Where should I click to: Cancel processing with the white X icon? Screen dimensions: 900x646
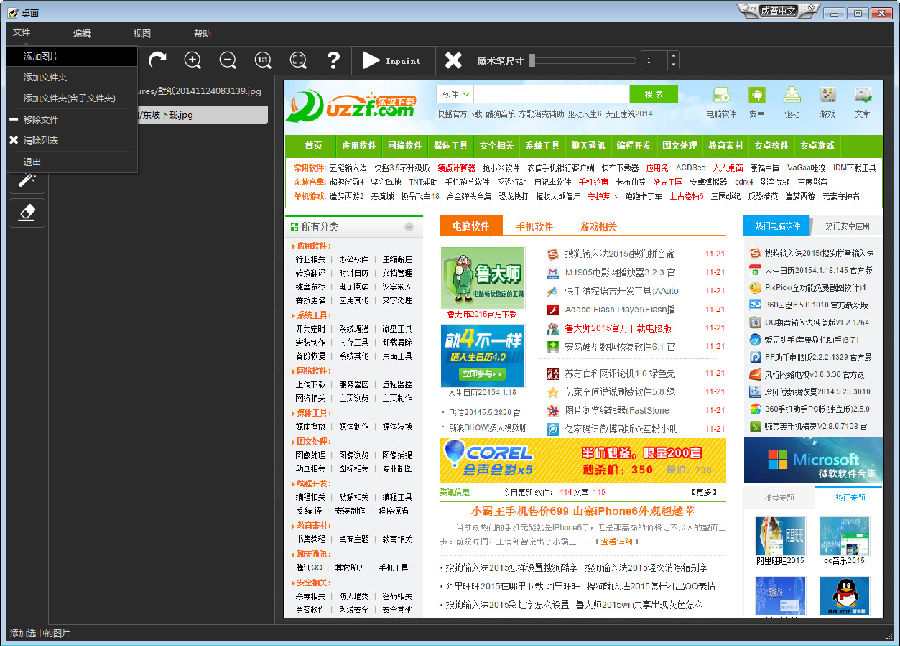[x=454, y=60]
